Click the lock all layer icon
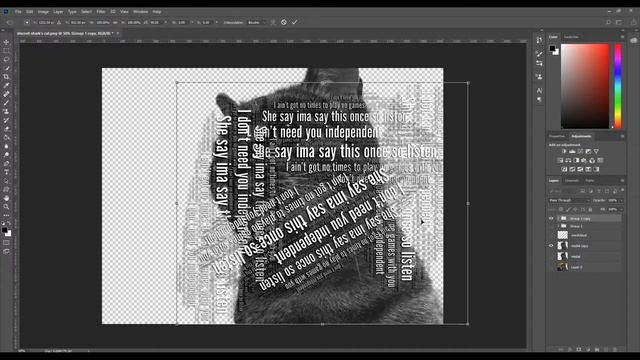The width and height of the screenshot is (640, 360). (590, 209)
